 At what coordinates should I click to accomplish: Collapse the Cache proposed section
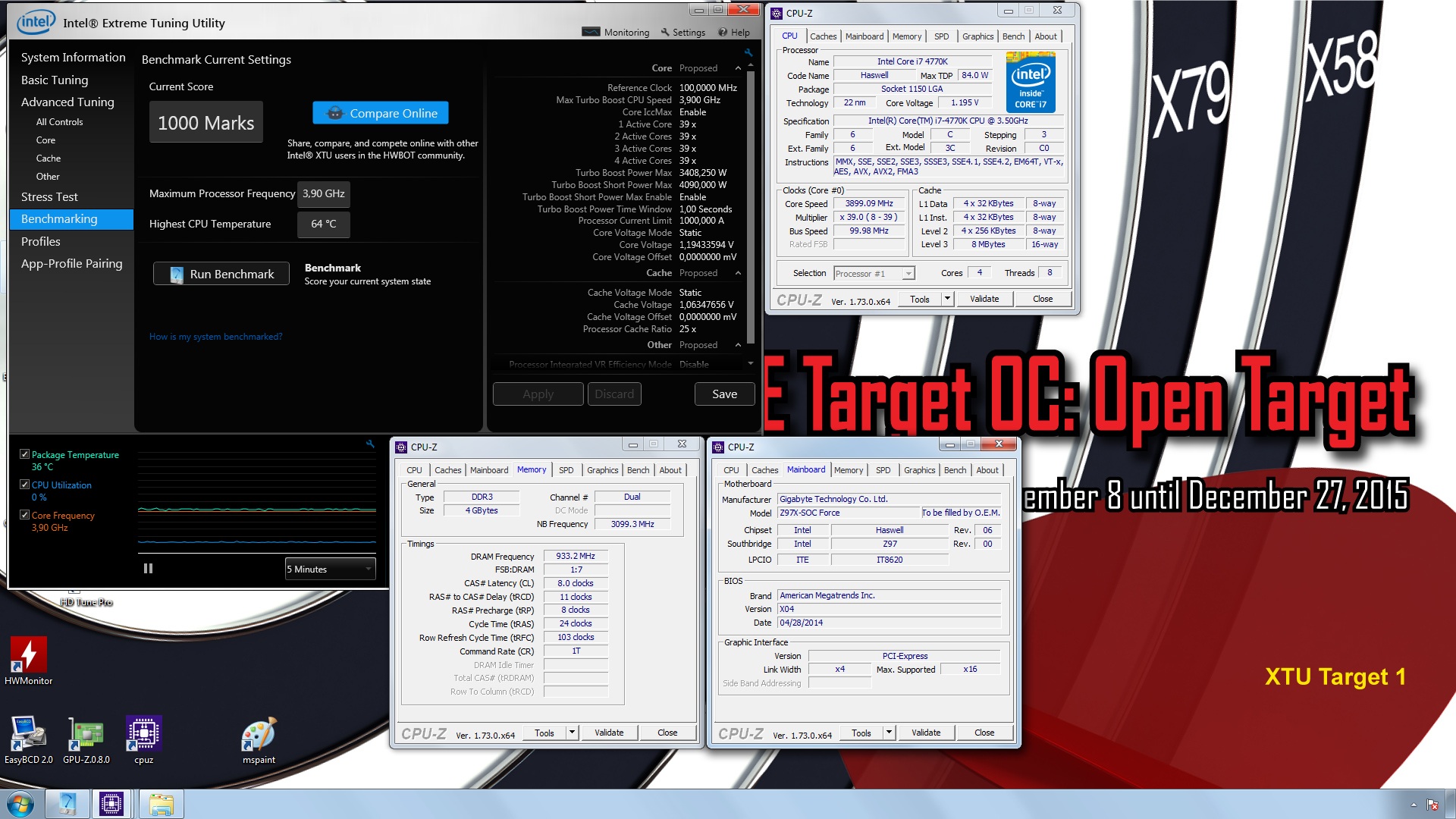739,273
